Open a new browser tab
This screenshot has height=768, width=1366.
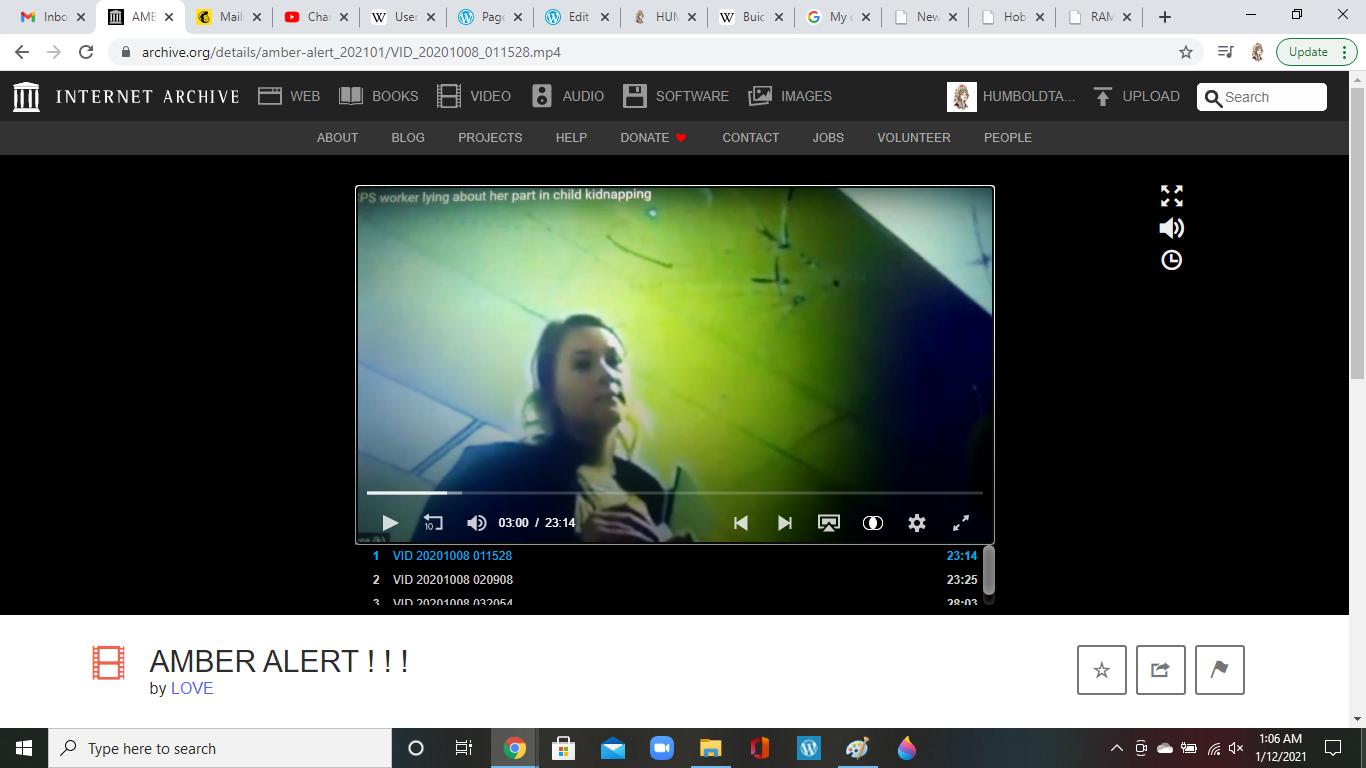pos(1164,17)
